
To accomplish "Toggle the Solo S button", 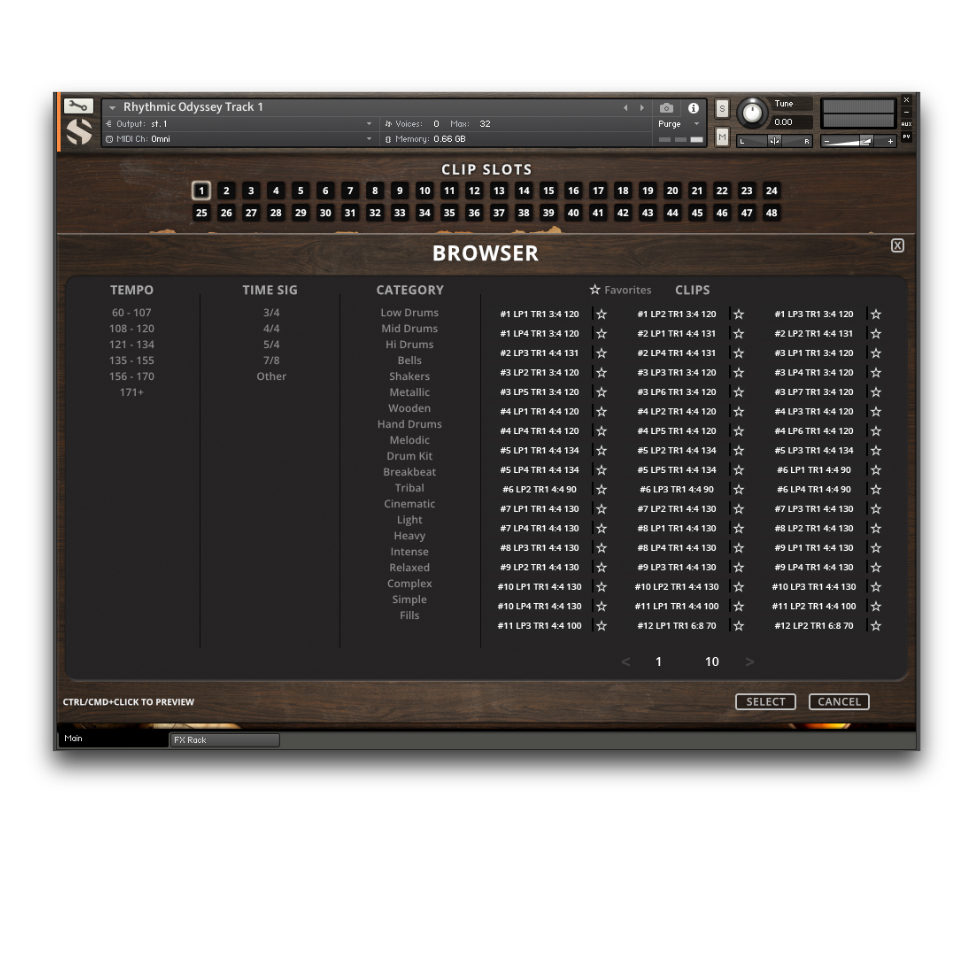I will click(x=722, y=108).
